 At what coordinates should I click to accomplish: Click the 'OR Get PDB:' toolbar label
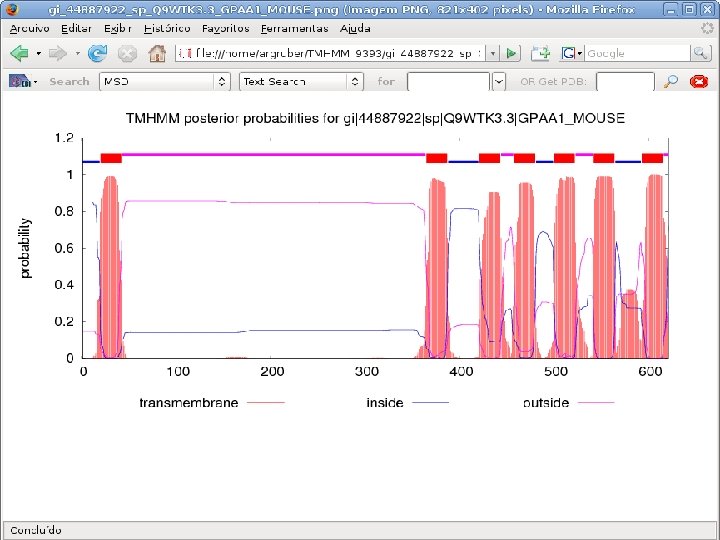click(x=553, y=82)
